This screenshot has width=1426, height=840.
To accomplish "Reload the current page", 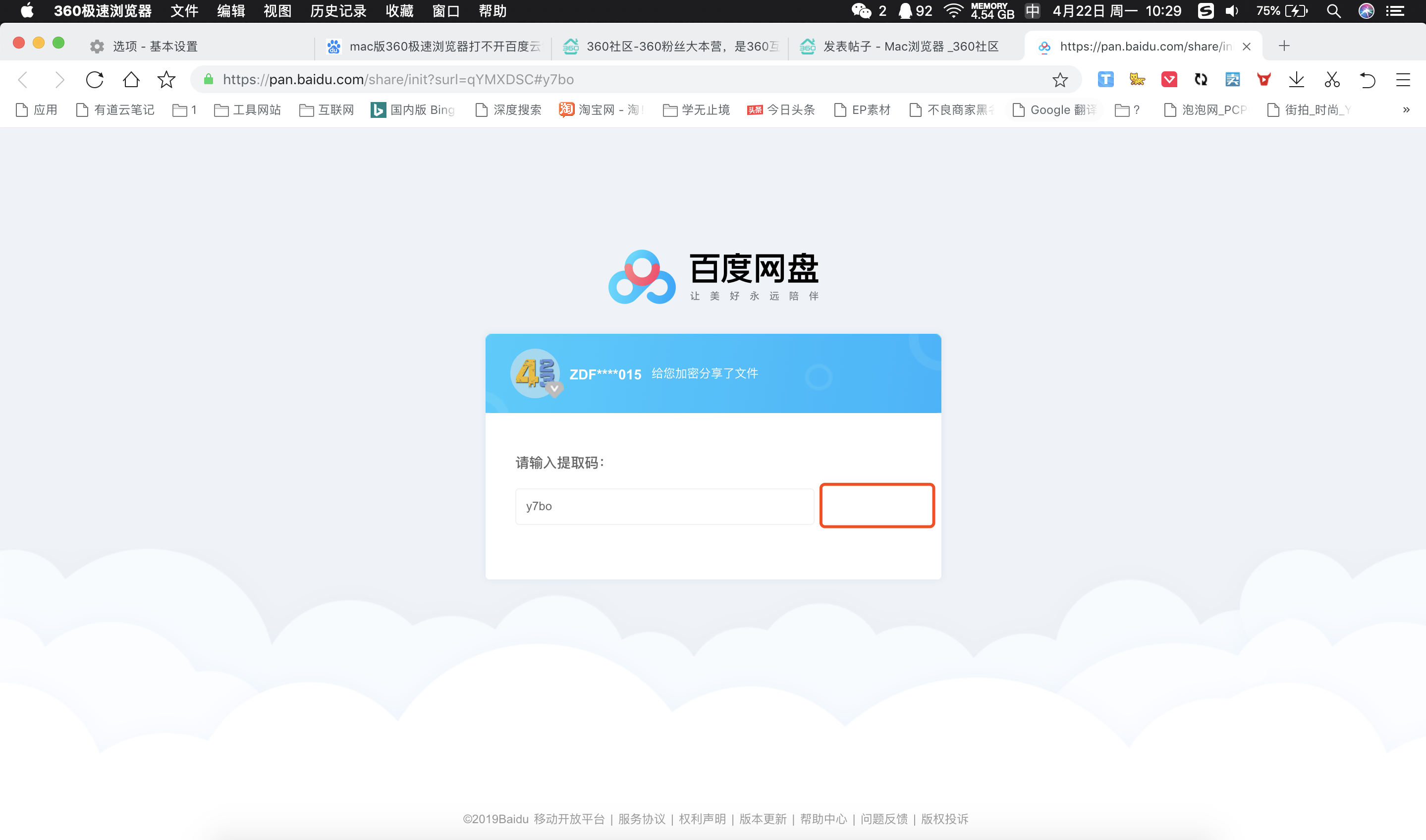I will click(x=95, y=80).
